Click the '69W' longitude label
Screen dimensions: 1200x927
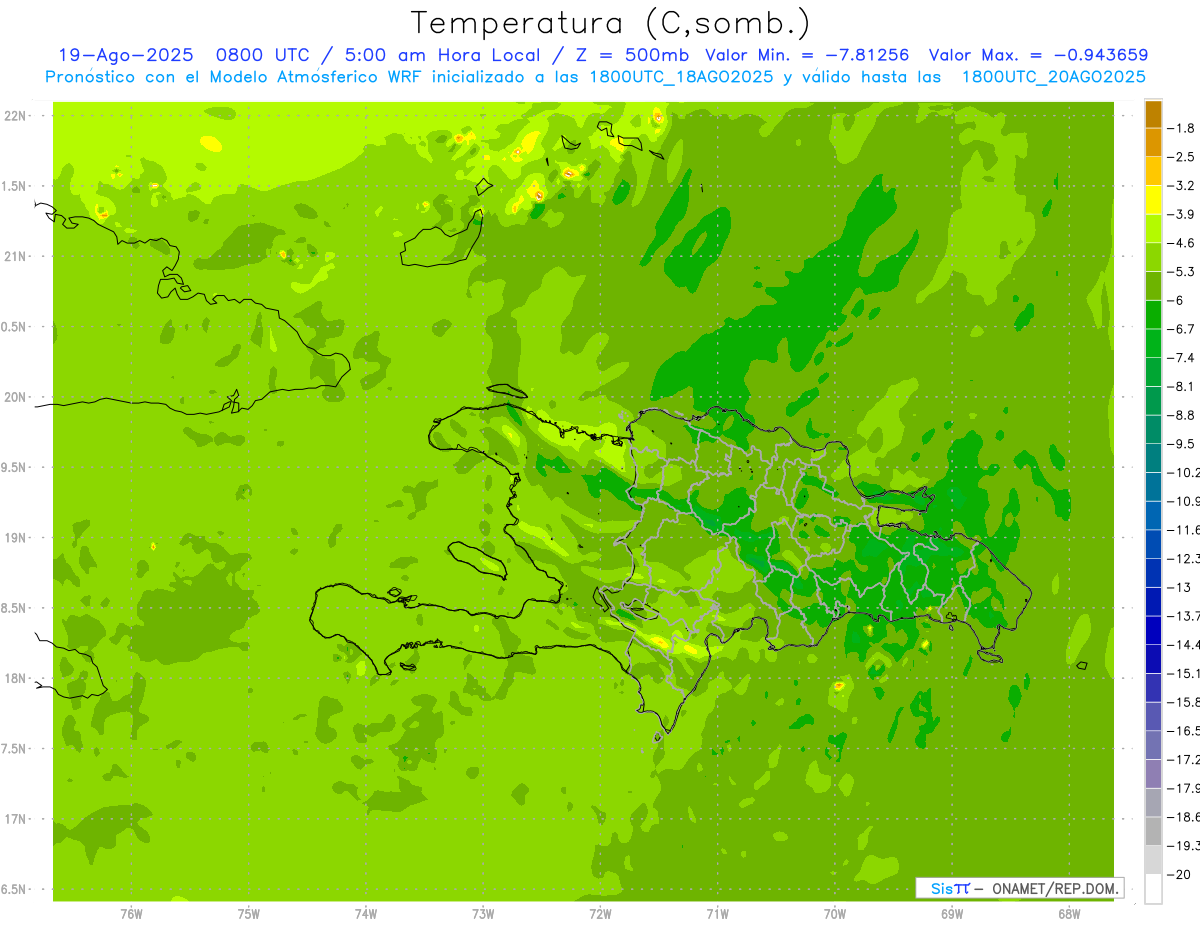952,913
